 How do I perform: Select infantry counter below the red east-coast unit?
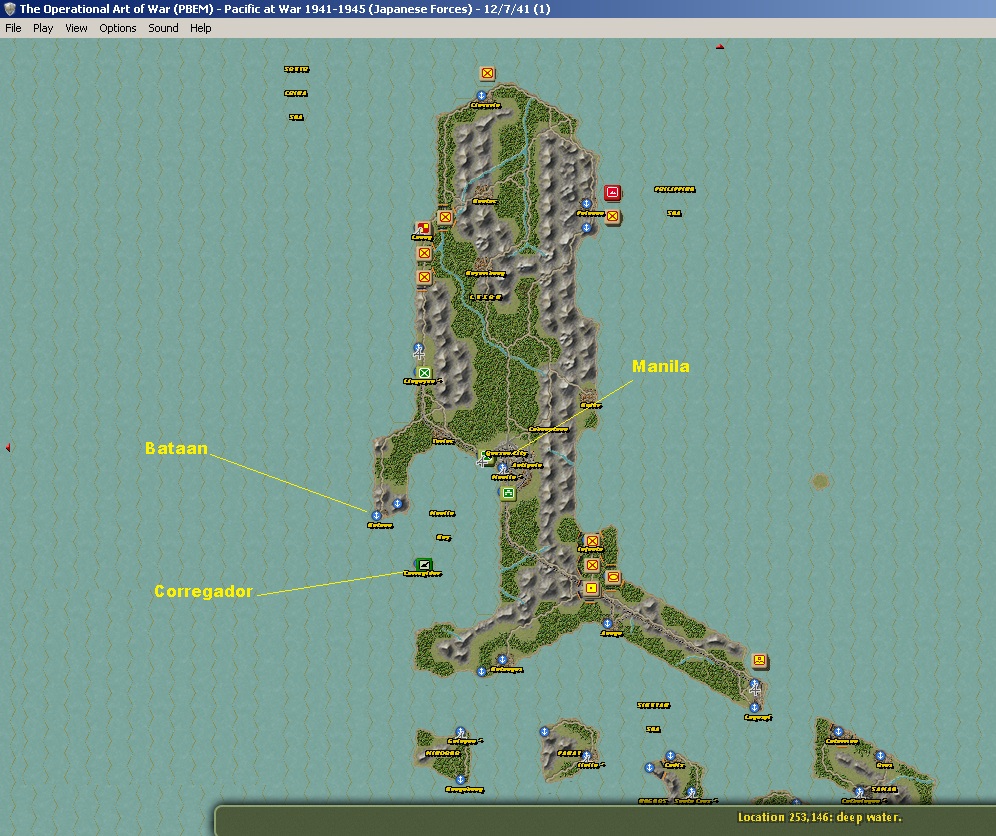[x=612, y=217]
